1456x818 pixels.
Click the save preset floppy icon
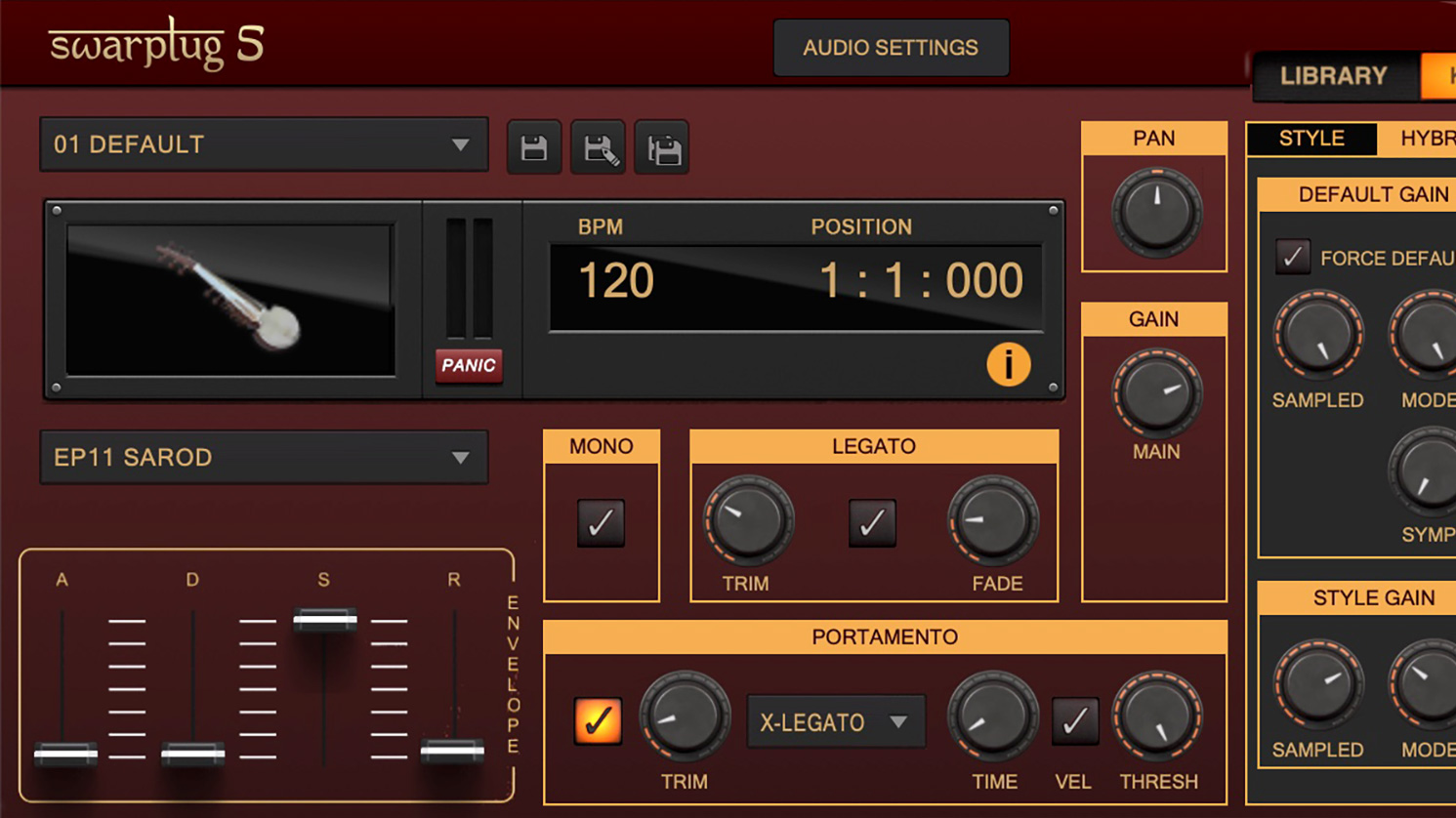coord(534,148)
